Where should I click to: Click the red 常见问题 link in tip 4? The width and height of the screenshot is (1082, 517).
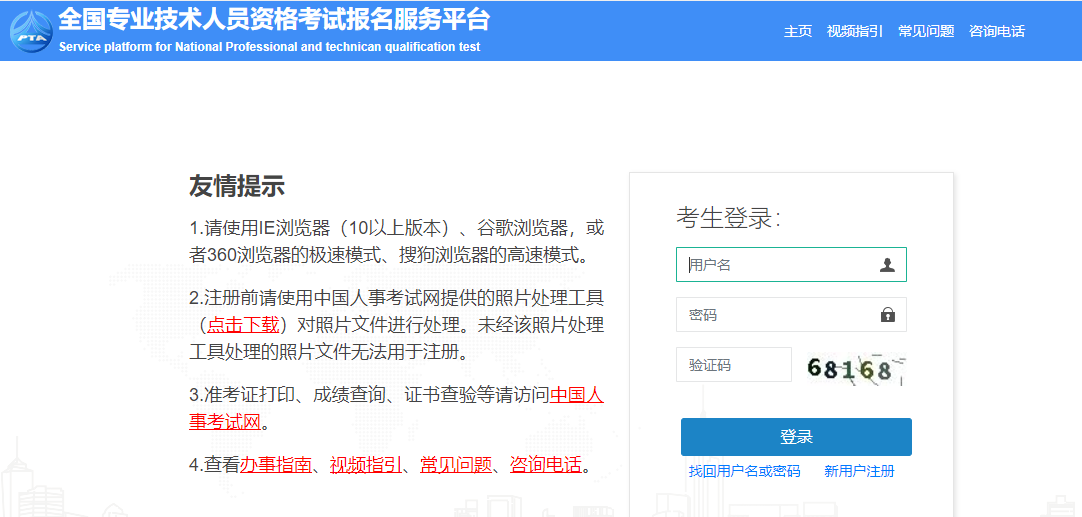pos(456,465)
